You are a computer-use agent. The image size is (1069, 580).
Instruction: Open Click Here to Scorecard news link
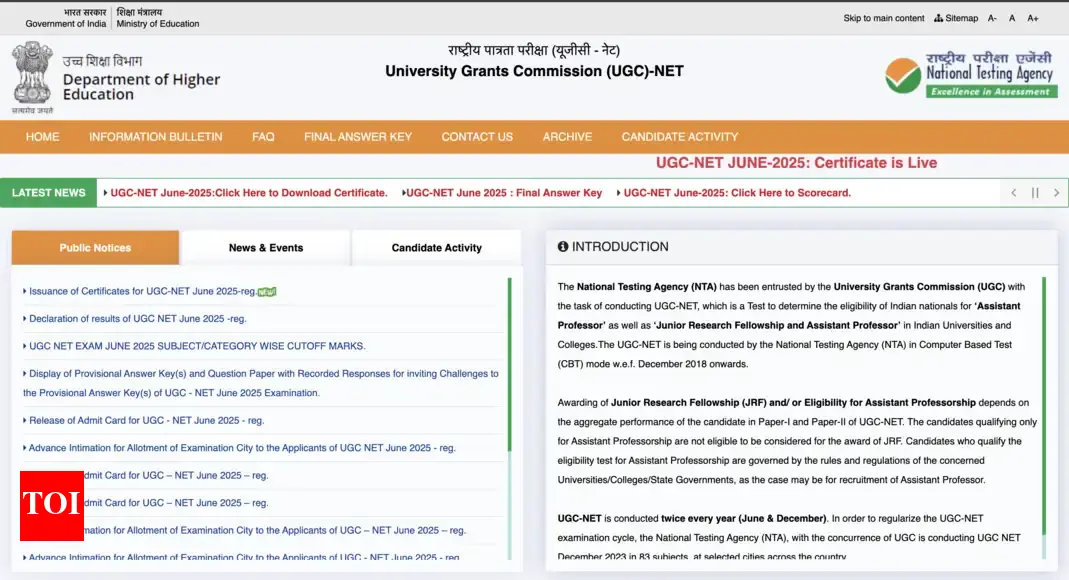pyautogui.click(x=737, y=193)
